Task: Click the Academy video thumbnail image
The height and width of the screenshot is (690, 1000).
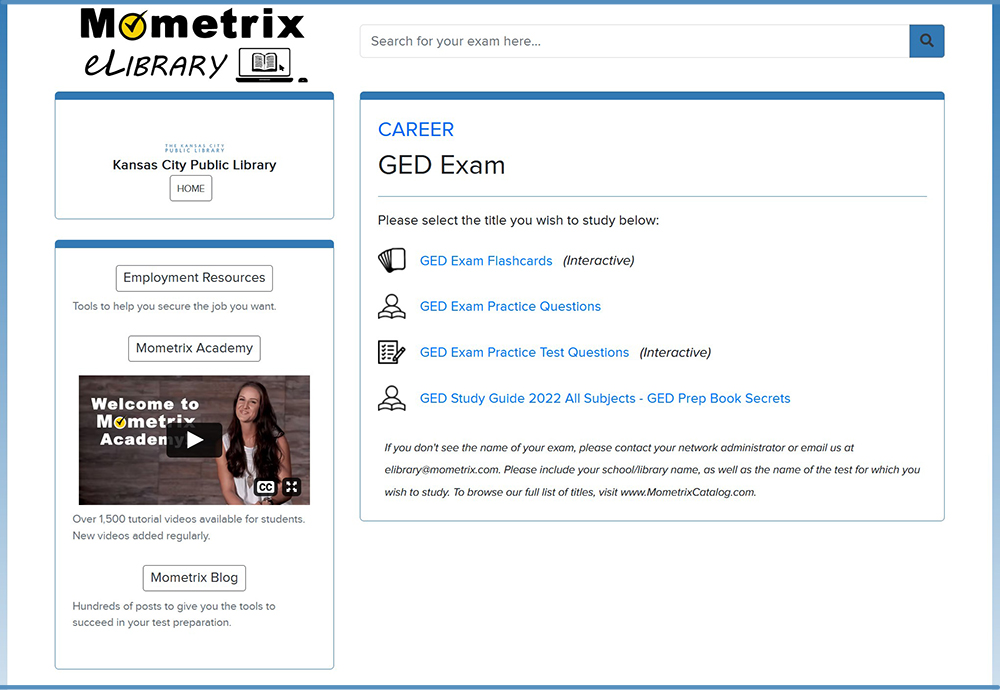Action: tap(195, 440)
